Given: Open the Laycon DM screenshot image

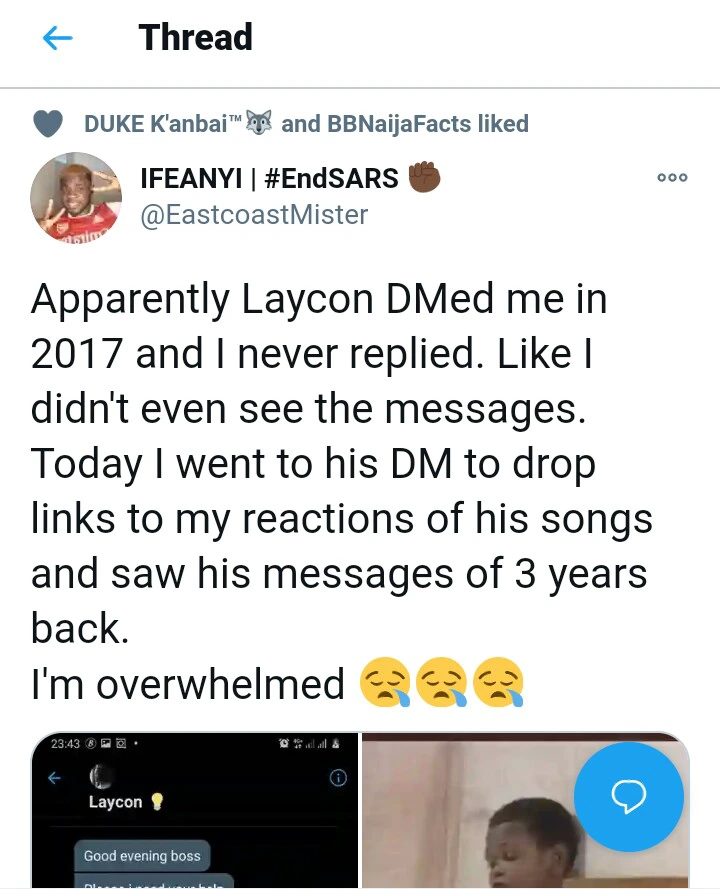Looking at the screenshot, I should [x=194, y=812].
